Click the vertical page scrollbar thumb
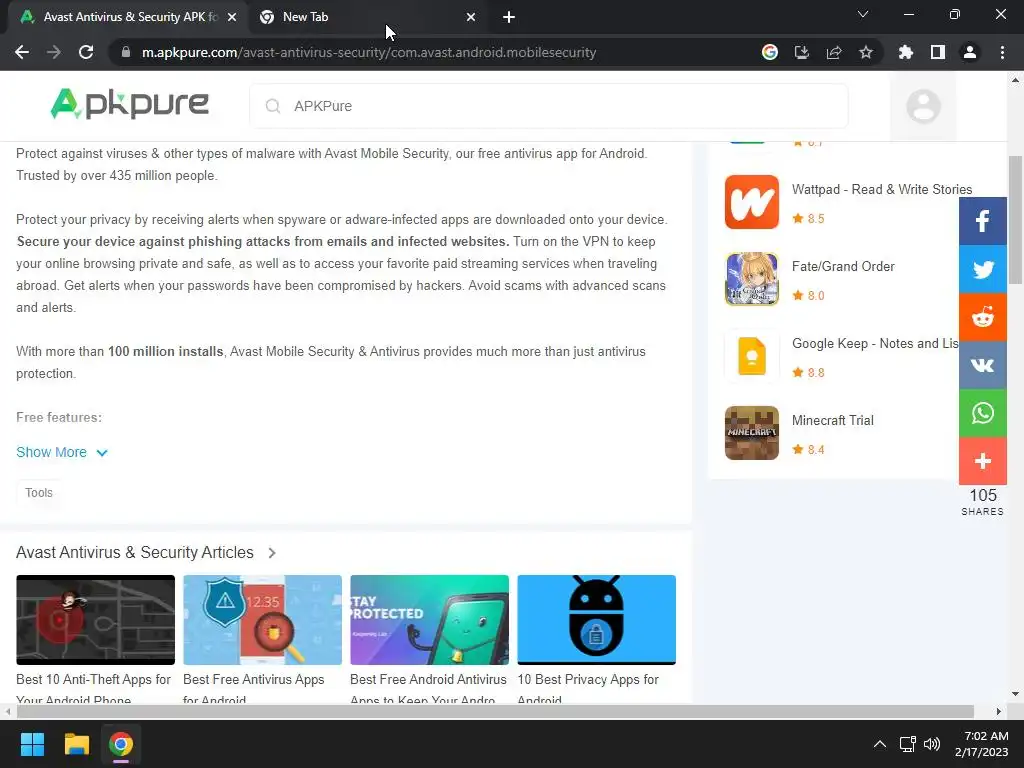The height and width of the screenshot is (768, 1024). tap(1015, 219)
